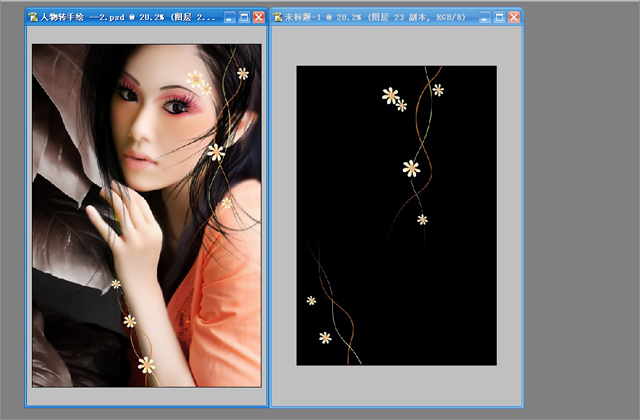The width and height of the screenshot is (640, 420).
Task: Click the portrait canvas in the 人物转手绘 window
Action: pyautogui.click(x=147, y=216)
